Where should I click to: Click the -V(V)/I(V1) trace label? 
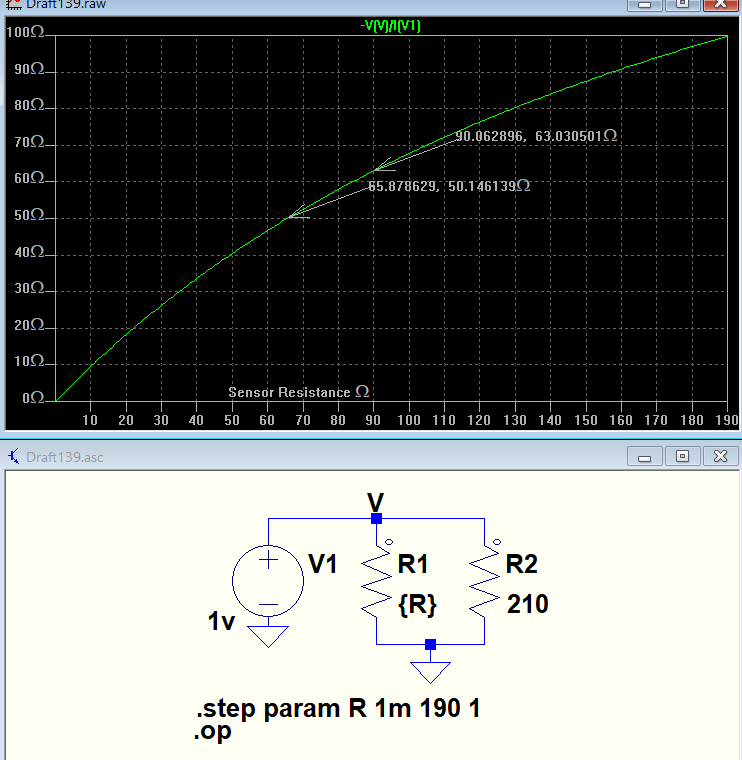coord(391,25)
